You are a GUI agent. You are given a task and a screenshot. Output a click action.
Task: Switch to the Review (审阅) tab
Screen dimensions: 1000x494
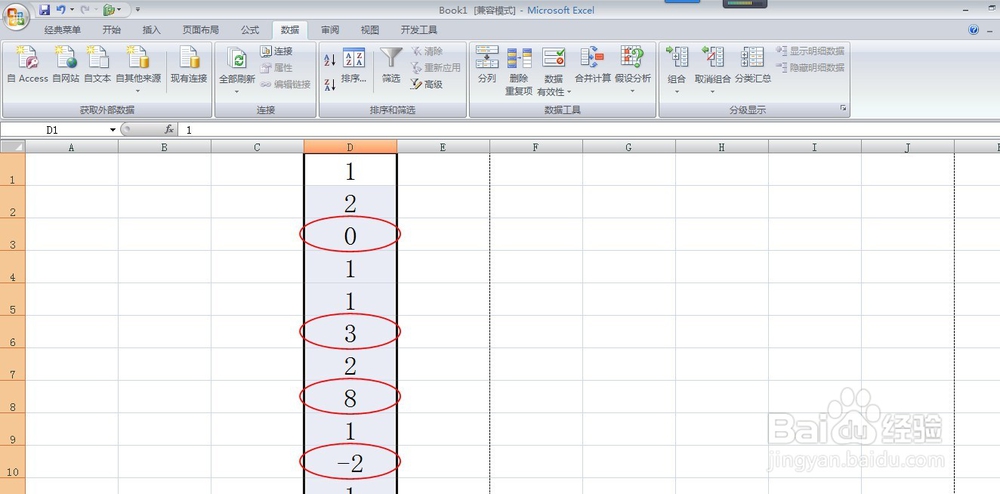click(330, 30)
